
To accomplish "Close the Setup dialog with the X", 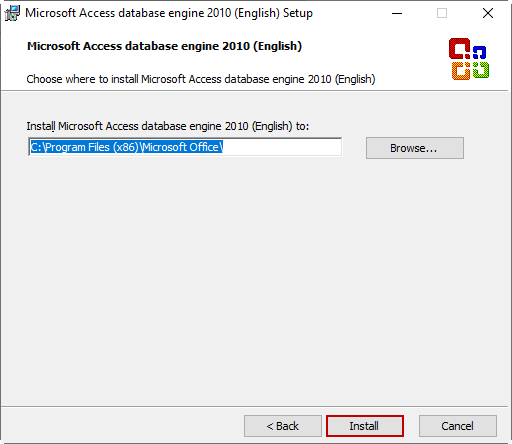I will (488, 13).
